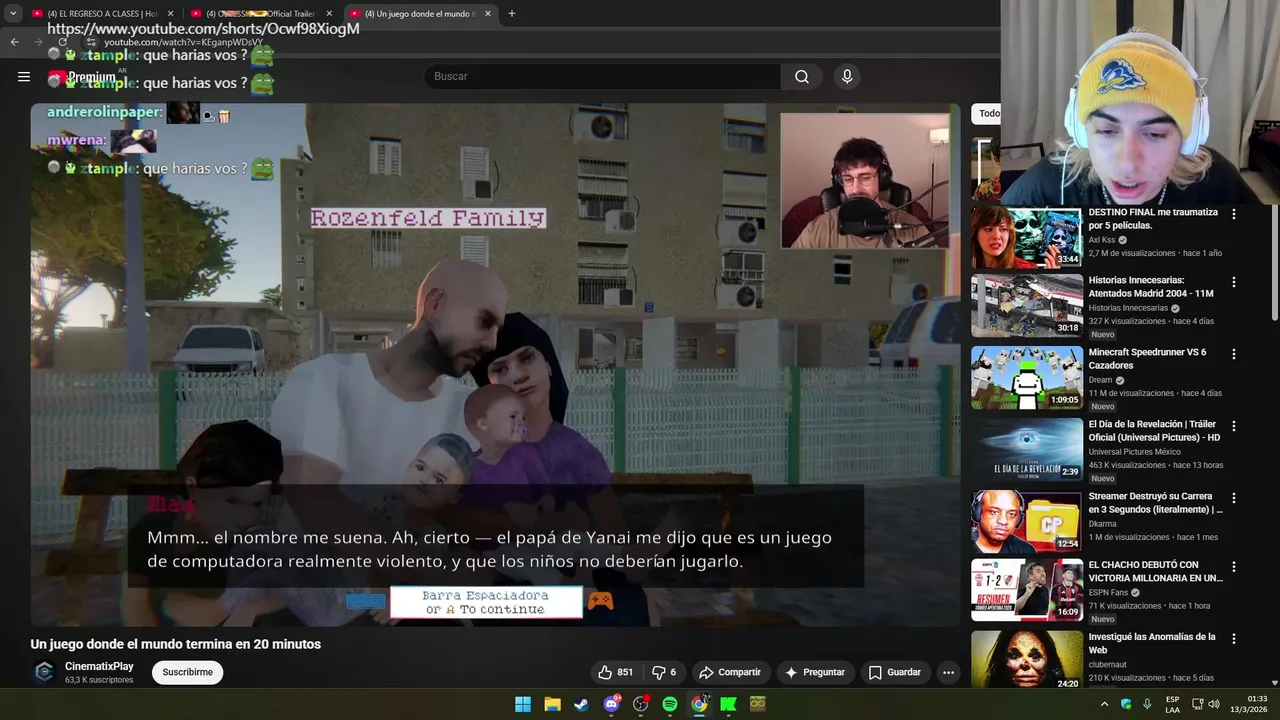The height and width of the screenshot is (720, 1280).
Task: Reload the page with refresh icon
Action: [x=62, y=42]
